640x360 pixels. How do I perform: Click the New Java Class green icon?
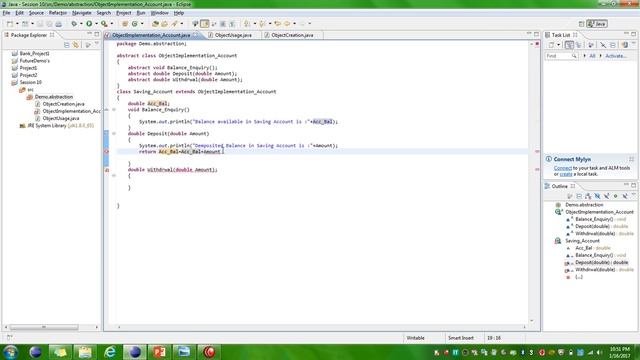click(x=135, y=24)
